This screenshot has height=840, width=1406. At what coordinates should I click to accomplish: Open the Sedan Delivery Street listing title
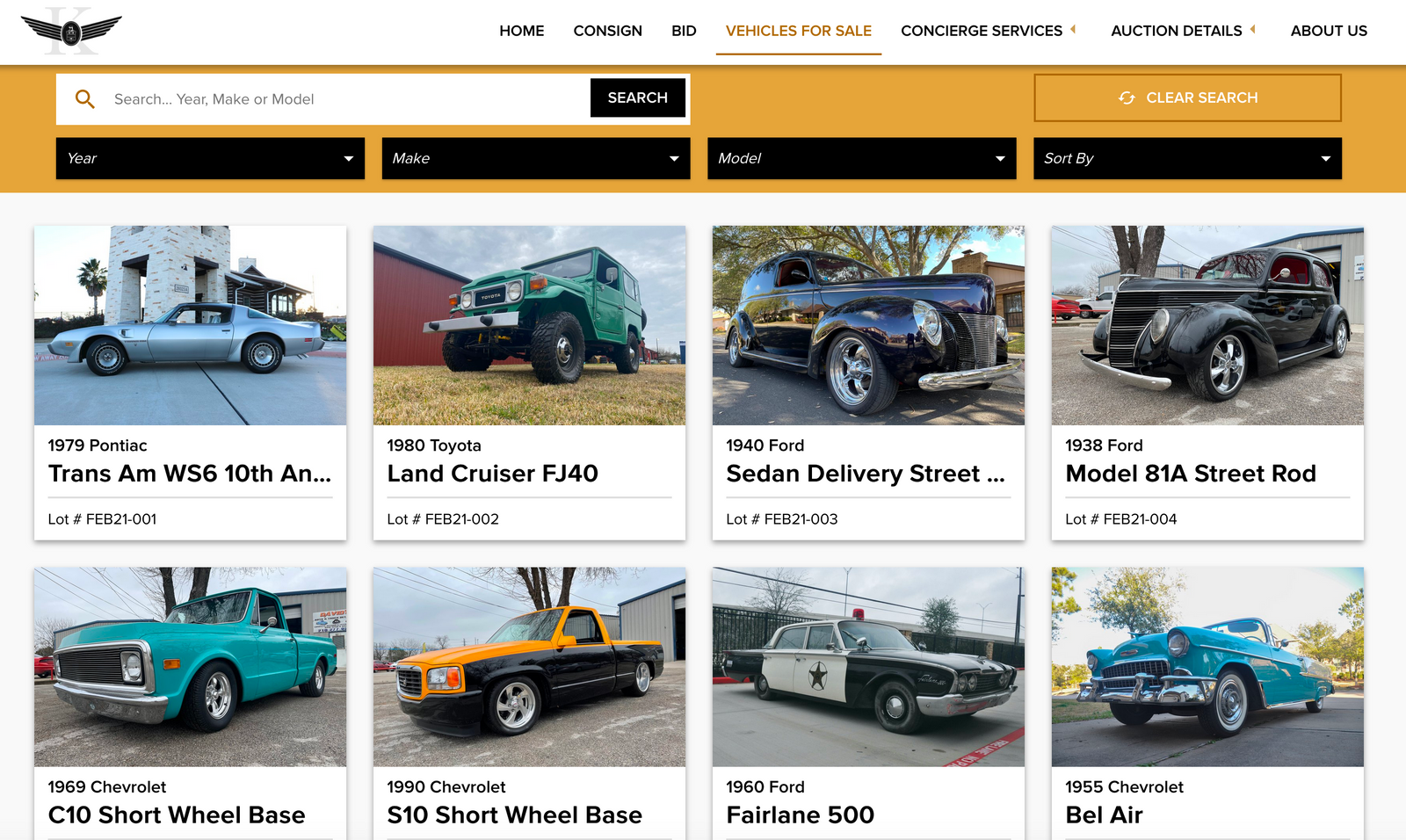[865, 474]
